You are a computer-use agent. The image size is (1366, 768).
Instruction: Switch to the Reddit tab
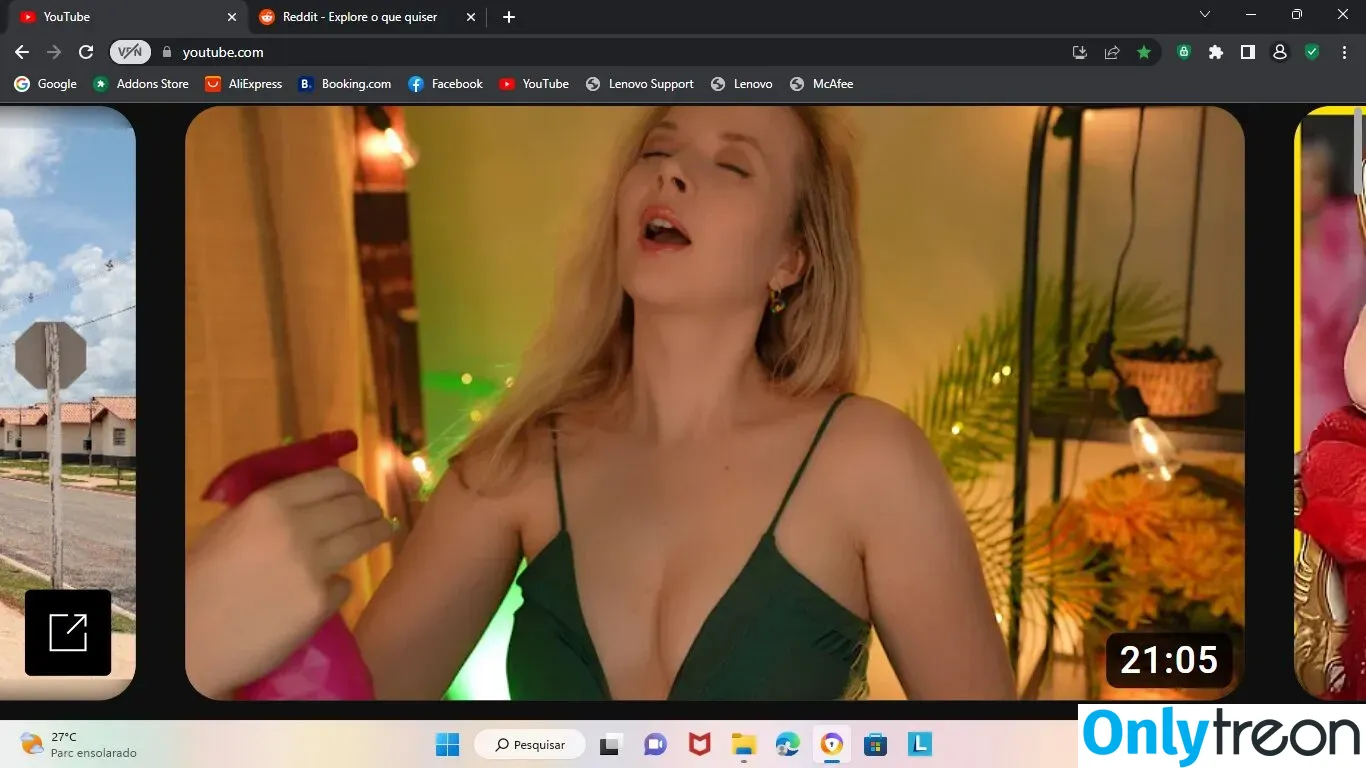pos(366,17)
